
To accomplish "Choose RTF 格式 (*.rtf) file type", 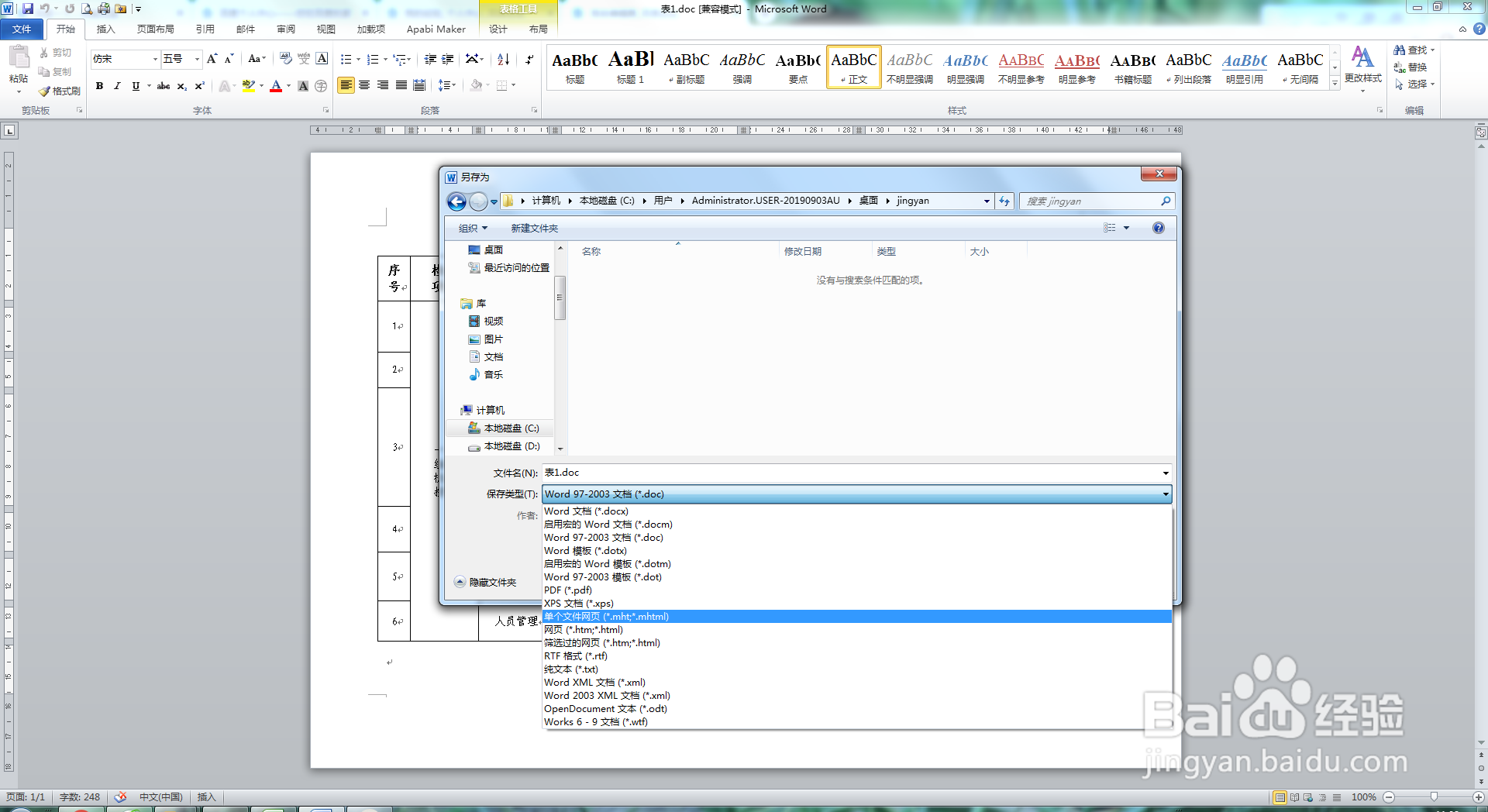I will coord(856,656).
